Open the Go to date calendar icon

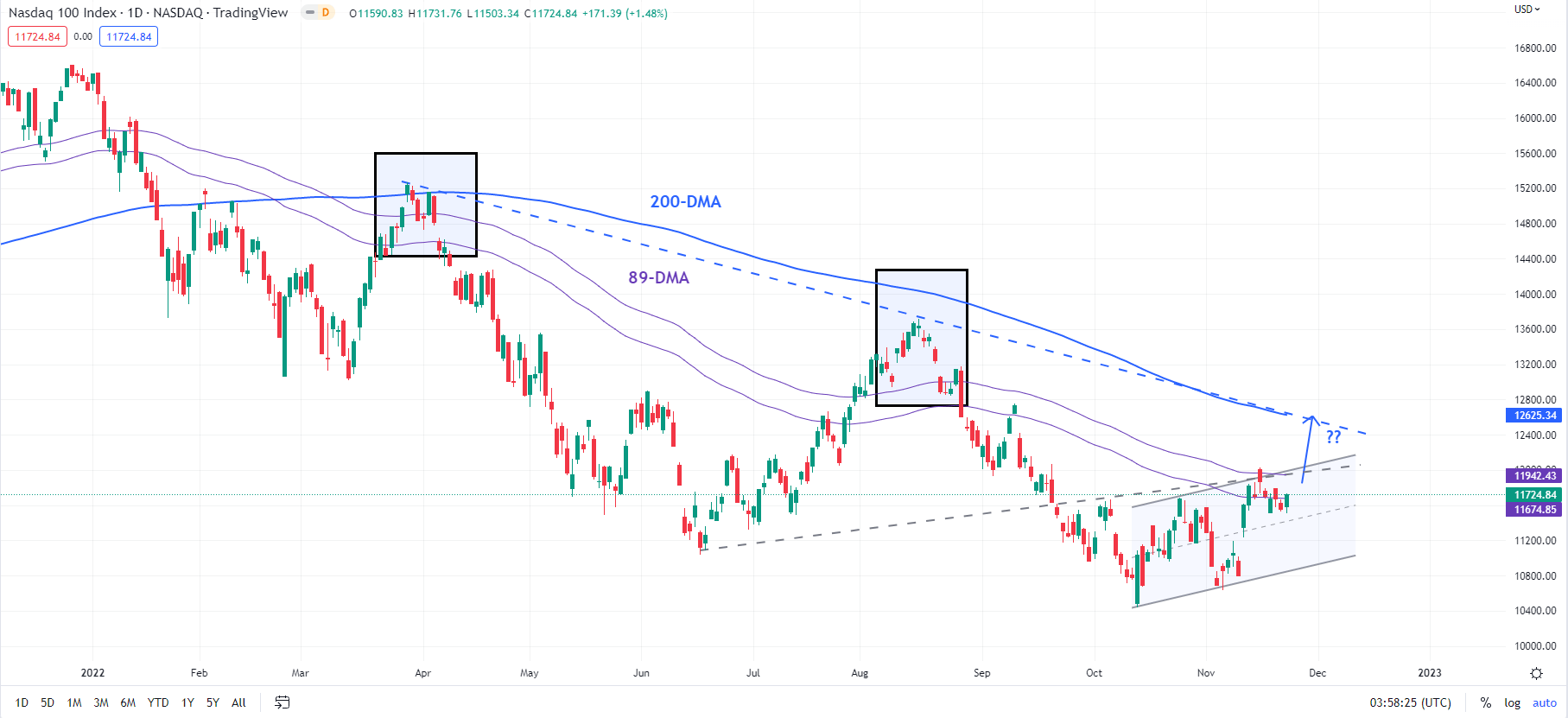[282, 702]
